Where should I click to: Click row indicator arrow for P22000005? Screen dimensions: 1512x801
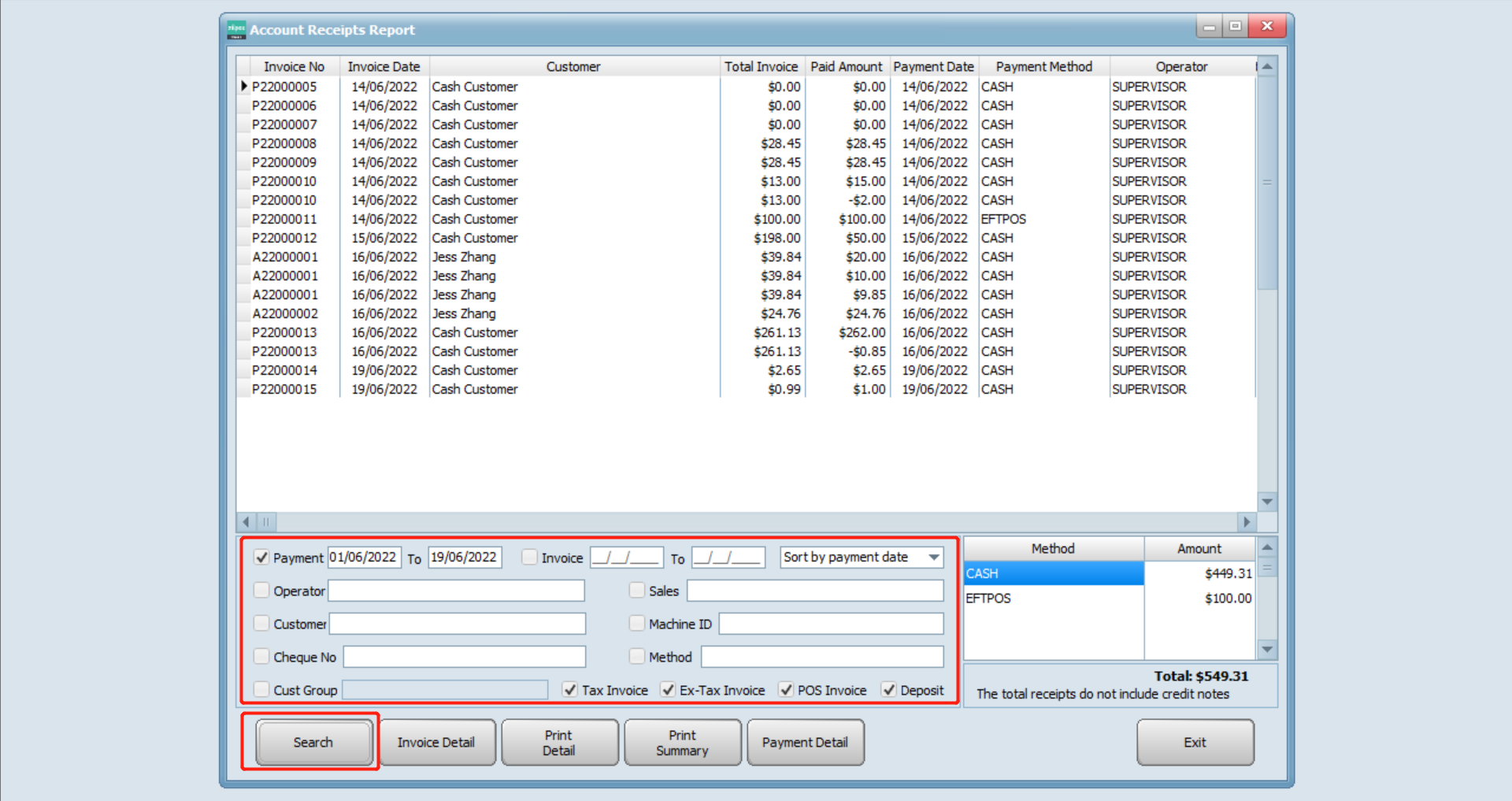pos(244,87)
